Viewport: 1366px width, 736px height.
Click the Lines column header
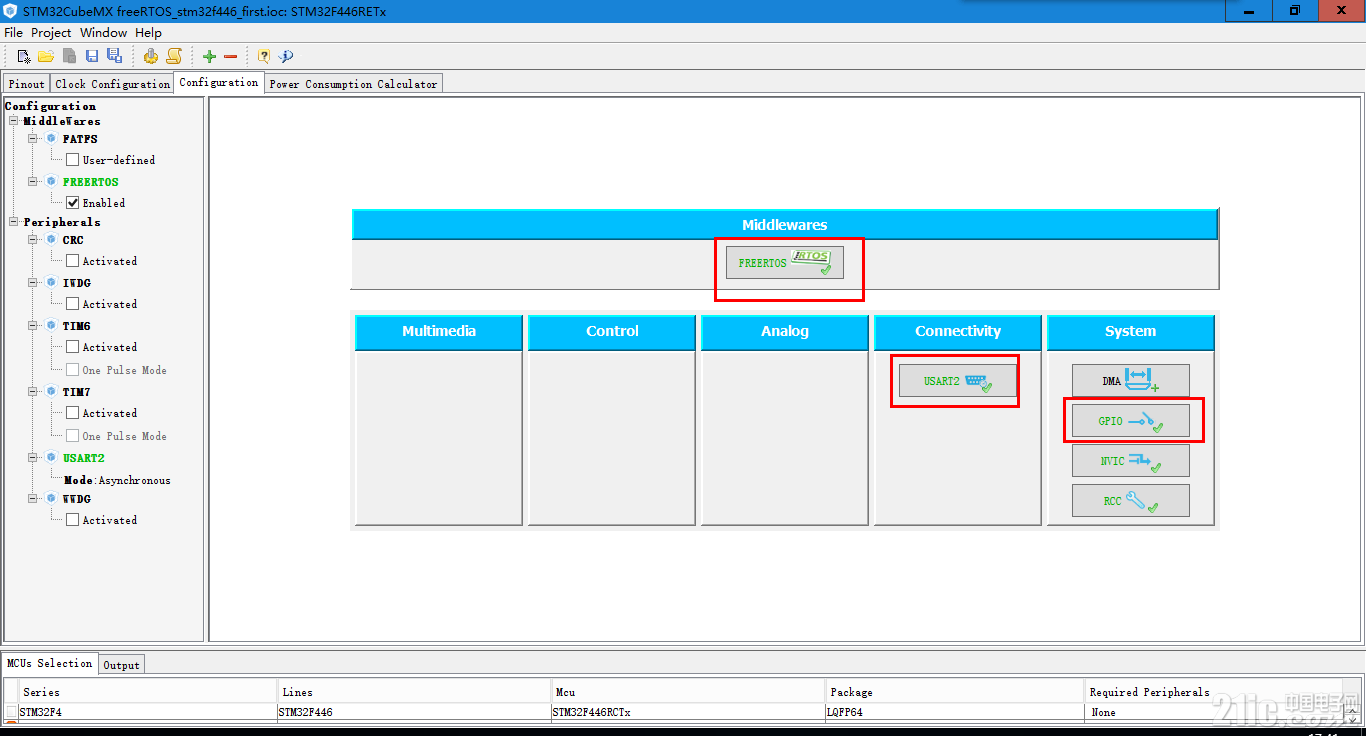tap(415, 692)
